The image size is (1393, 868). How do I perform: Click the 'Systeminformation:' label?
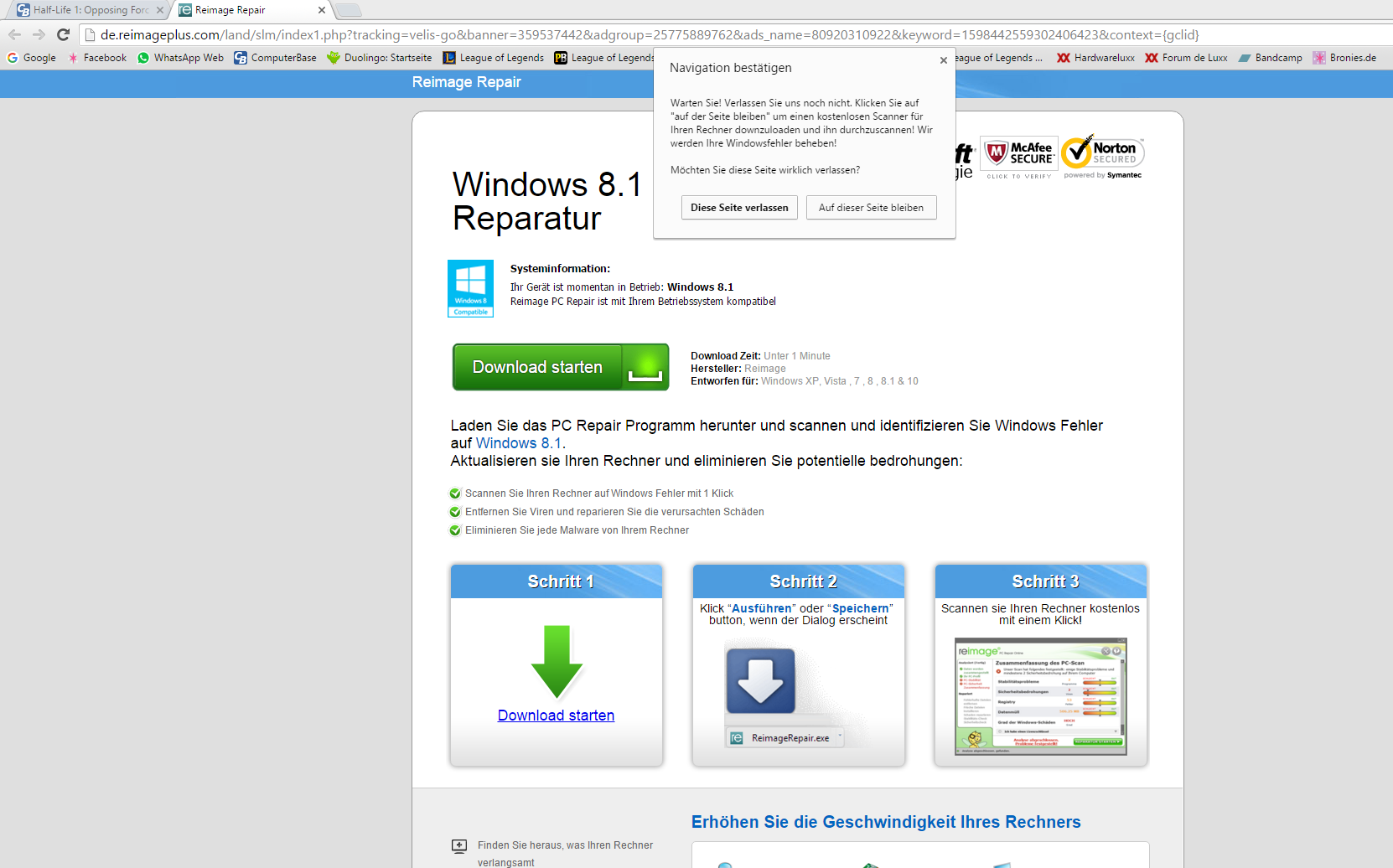point(560,269)
